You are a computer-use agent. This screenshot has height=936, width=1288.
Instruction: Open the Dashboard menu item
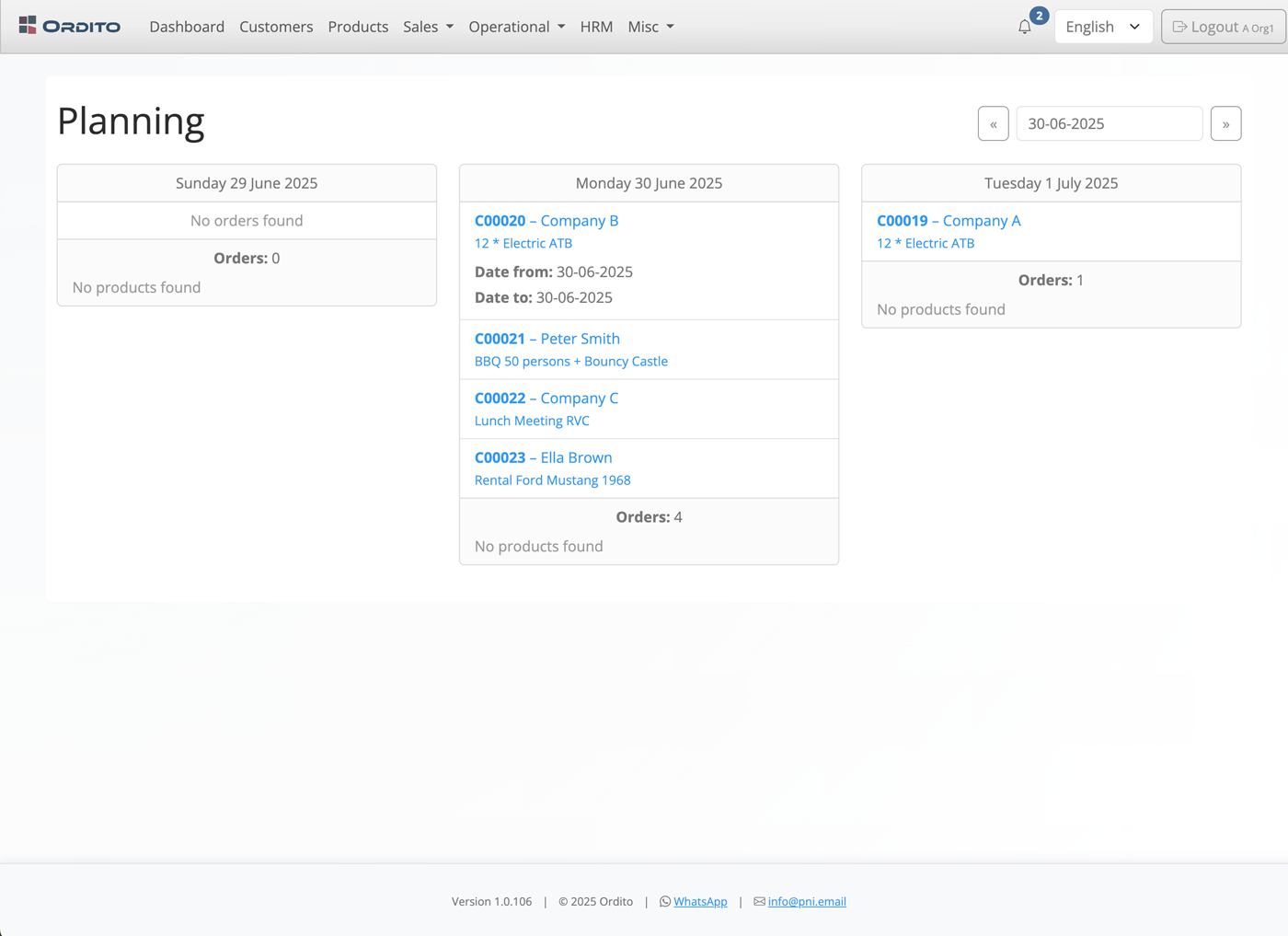(x=187, y=27)
